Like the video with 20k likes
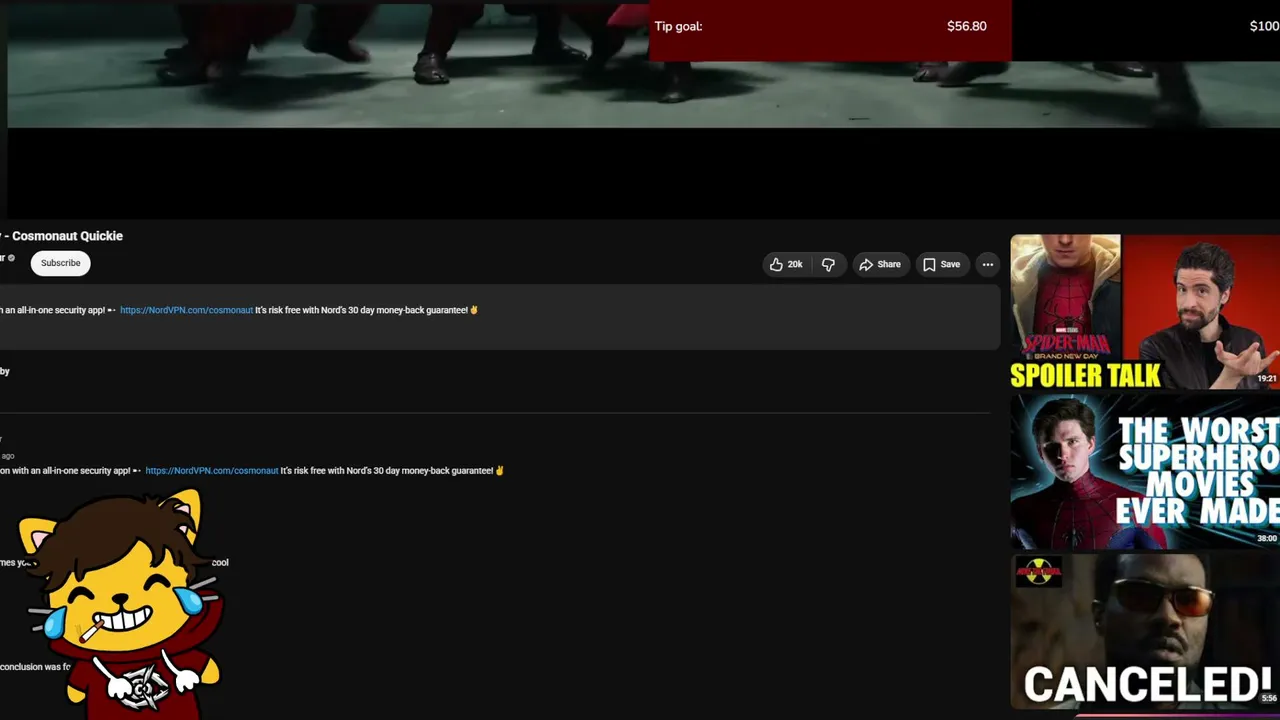The width and height of the screenshot is (1280, 720). click(x=786, y=264)
